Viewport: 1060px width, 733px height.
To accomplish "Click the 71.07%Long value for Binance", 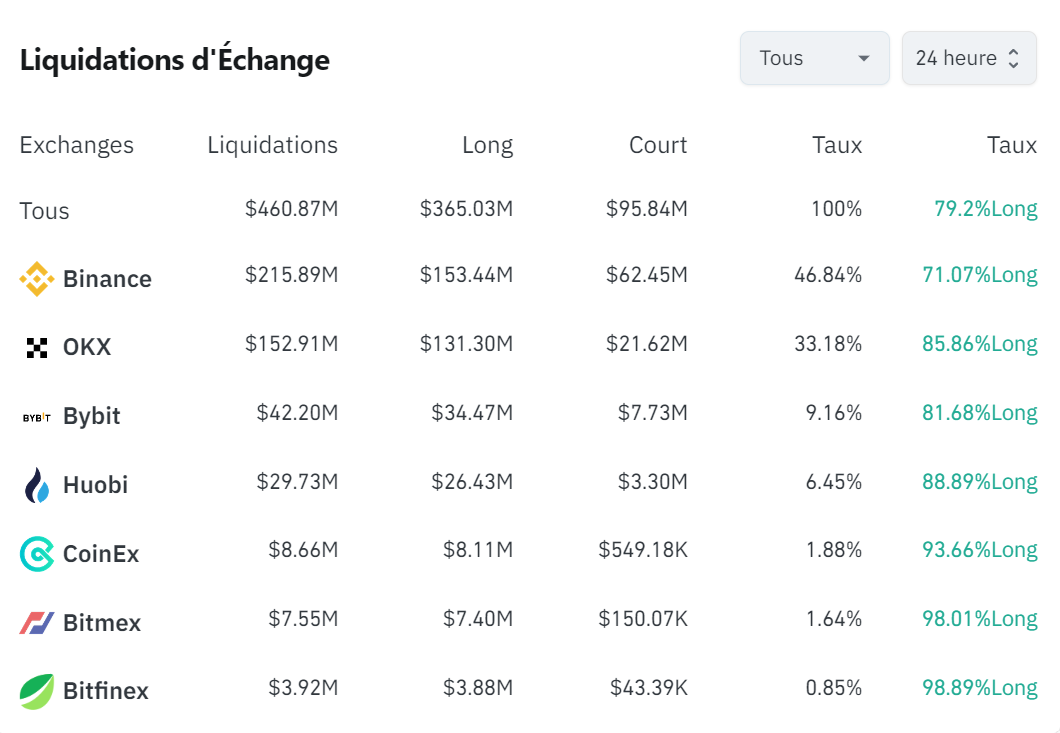I will coord(979,274).
